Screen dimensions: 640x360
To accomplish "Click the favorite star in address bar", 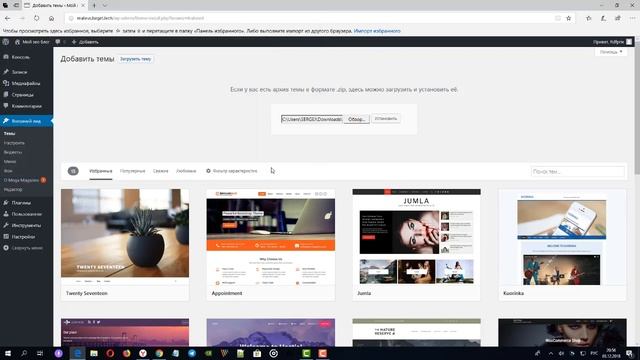I will (x=569, y=18).
